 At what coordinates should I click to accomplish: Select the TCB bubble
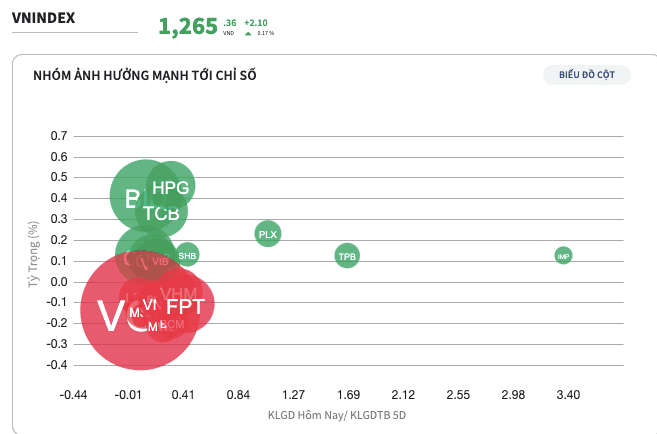coord(162,213)
